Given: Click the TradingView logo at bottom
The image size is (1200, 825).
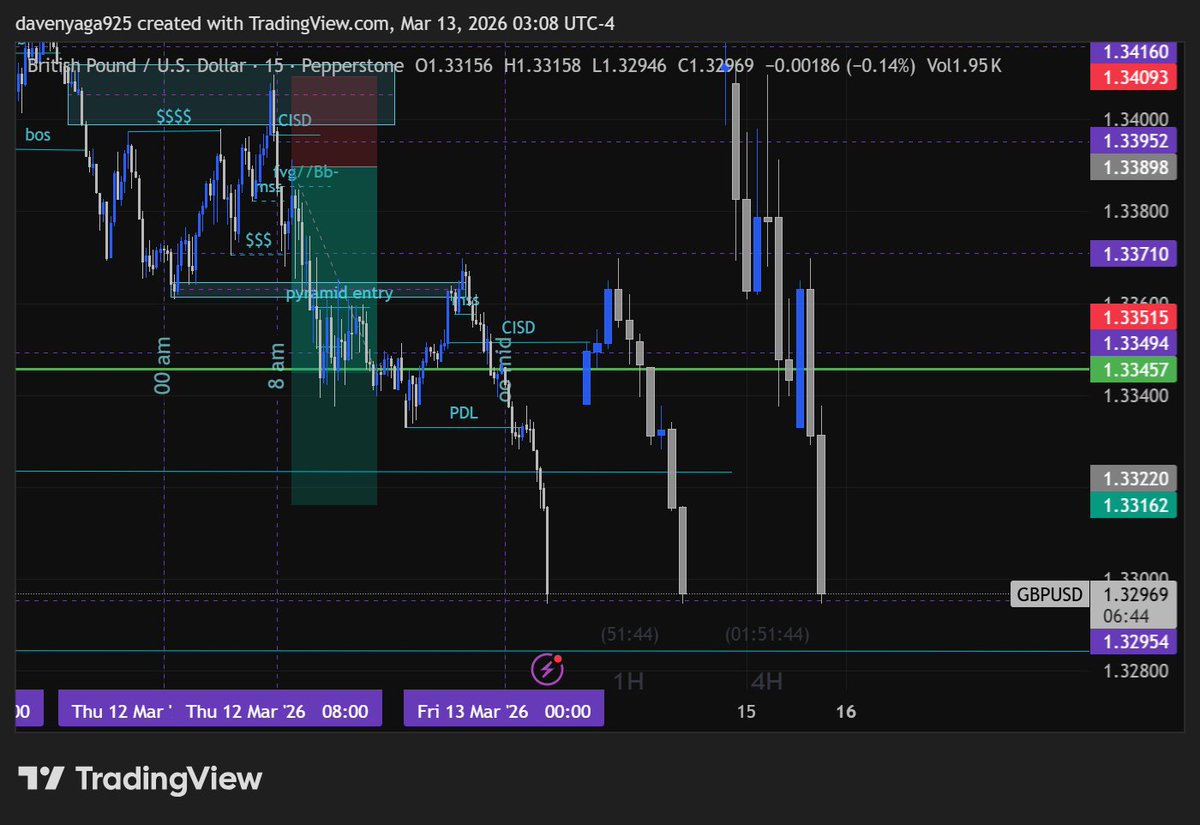Looking at the screenshot, I should tap(140, 778).
